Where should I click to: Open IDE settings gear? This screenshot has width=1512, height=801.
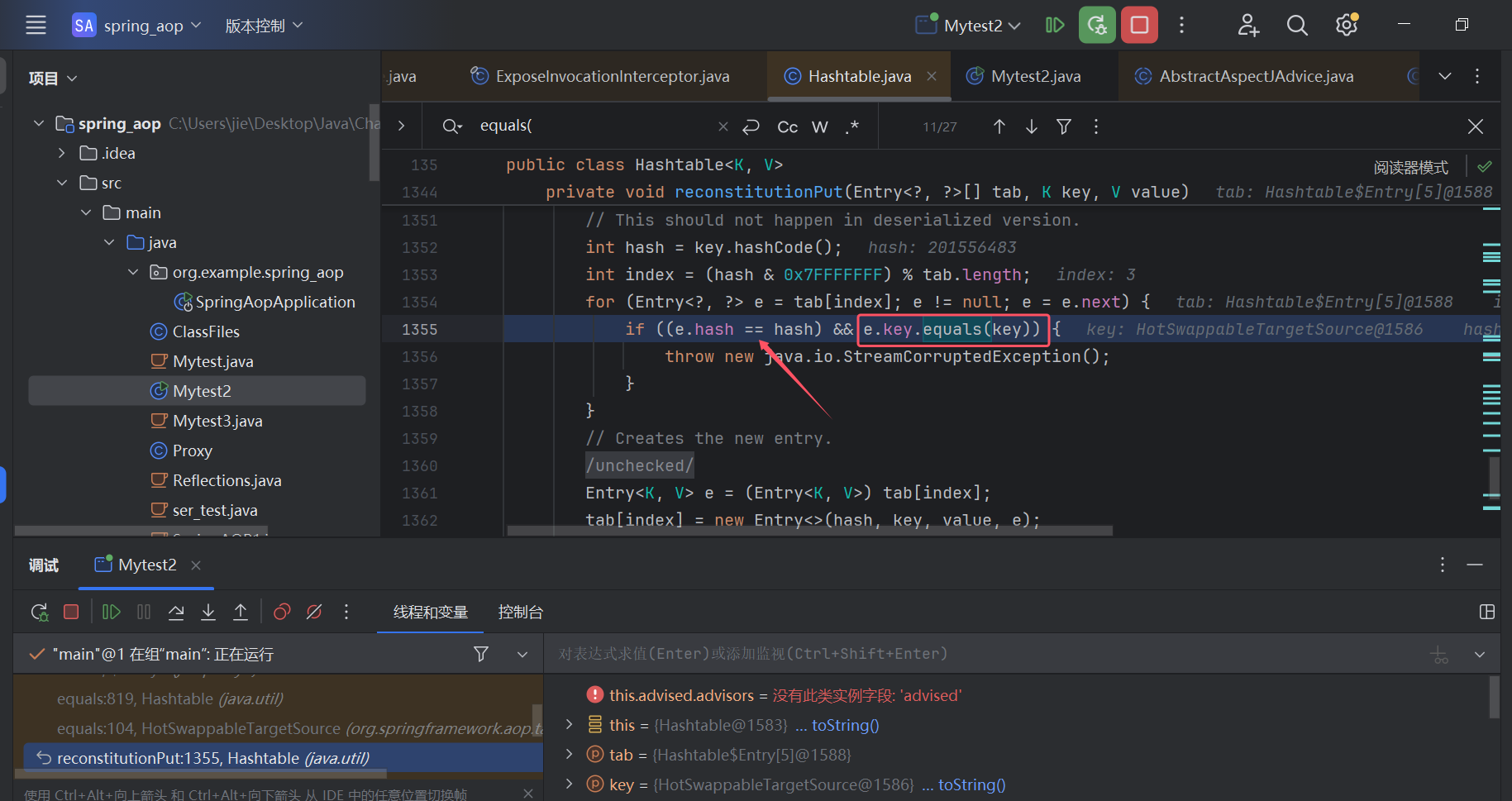pos(1347,26)
